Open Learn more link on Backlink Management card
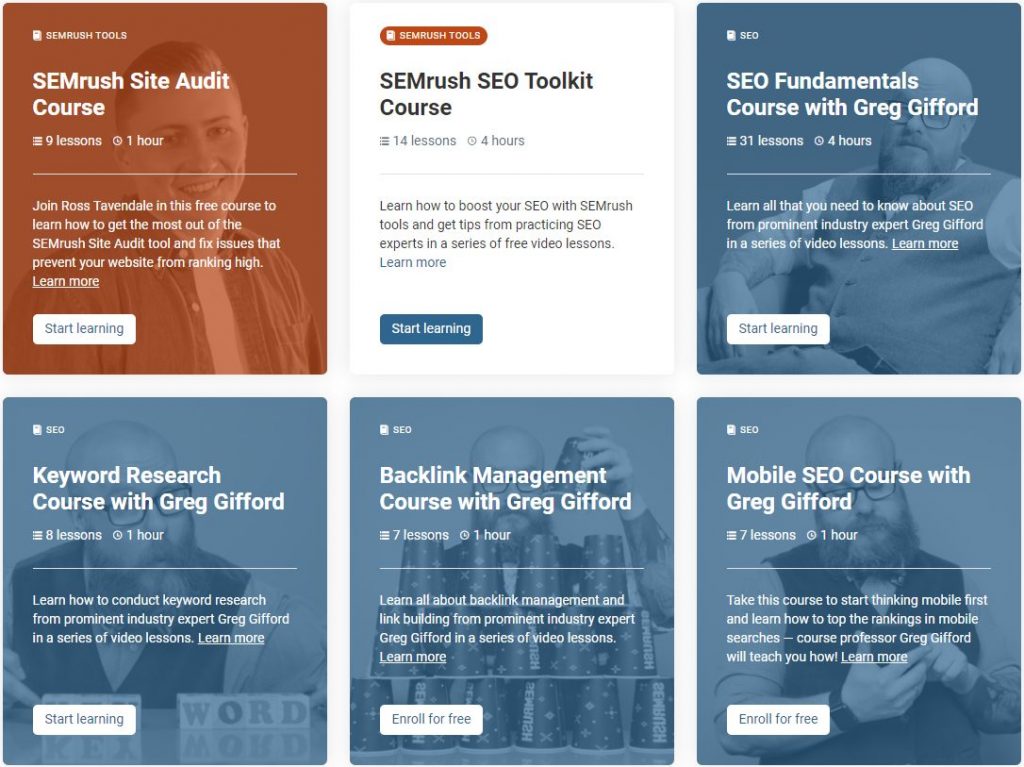Screen dimensions: 1024x767 (413, 657)
